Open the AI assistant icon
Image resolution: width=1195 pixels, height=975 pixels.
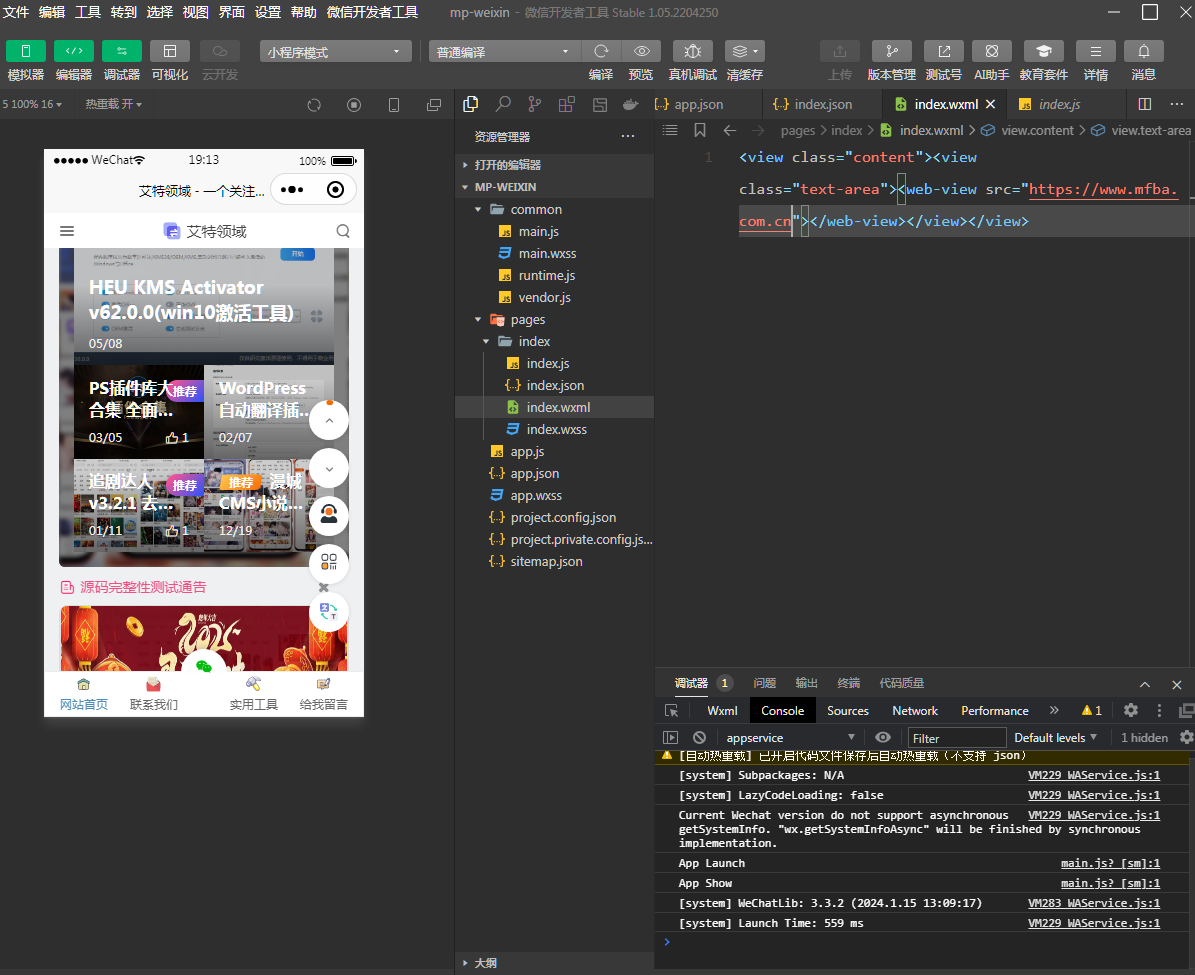992,51
